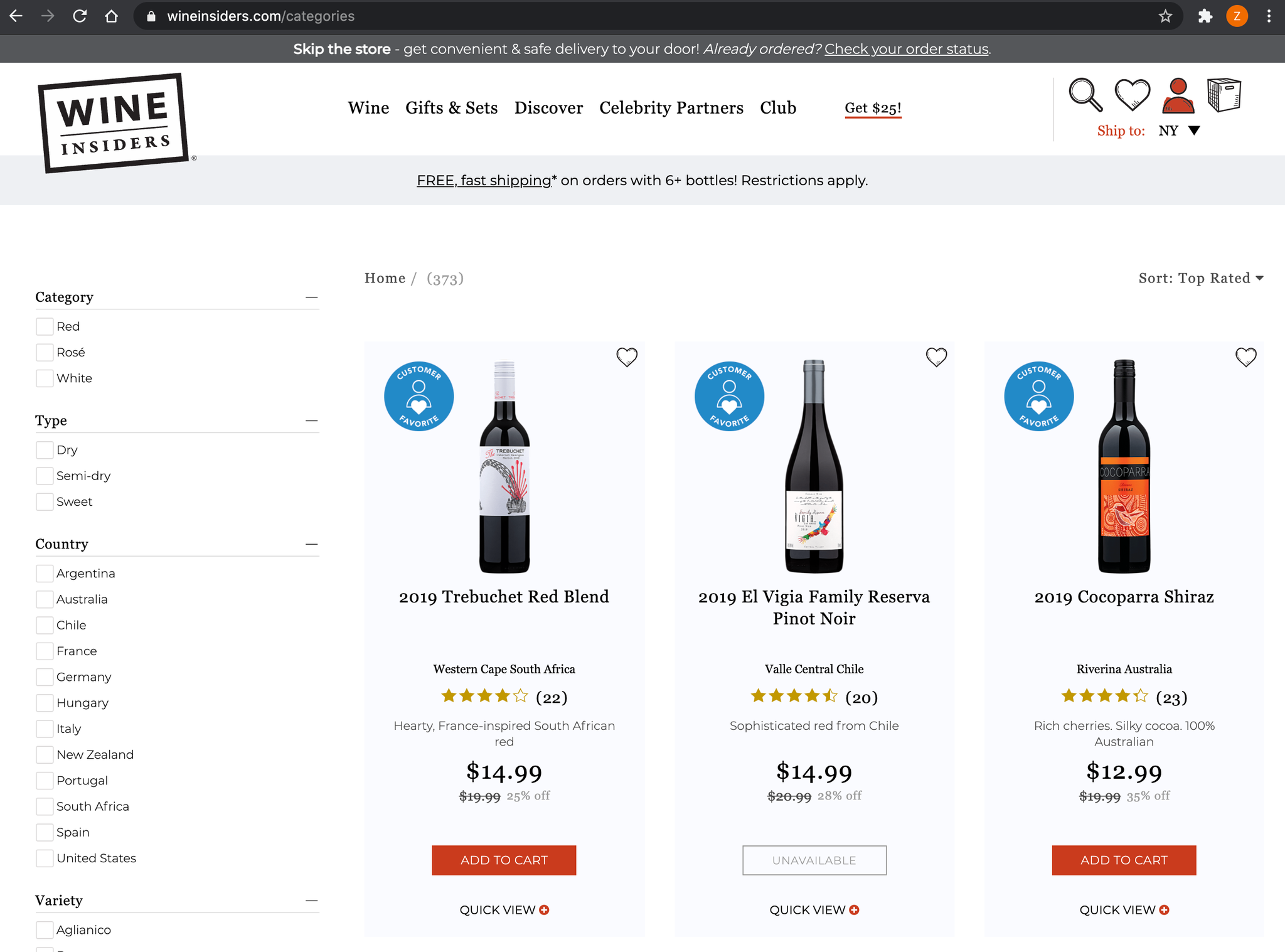Image resolution: width=1285 pixels, height=952 pixels.
Task: Click the Check your order status link
Action: point(906,49)
